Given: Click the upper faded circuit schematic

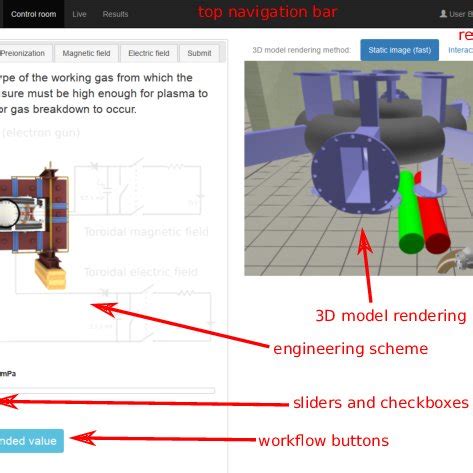Looking at the screenshot, I should 137,188.
